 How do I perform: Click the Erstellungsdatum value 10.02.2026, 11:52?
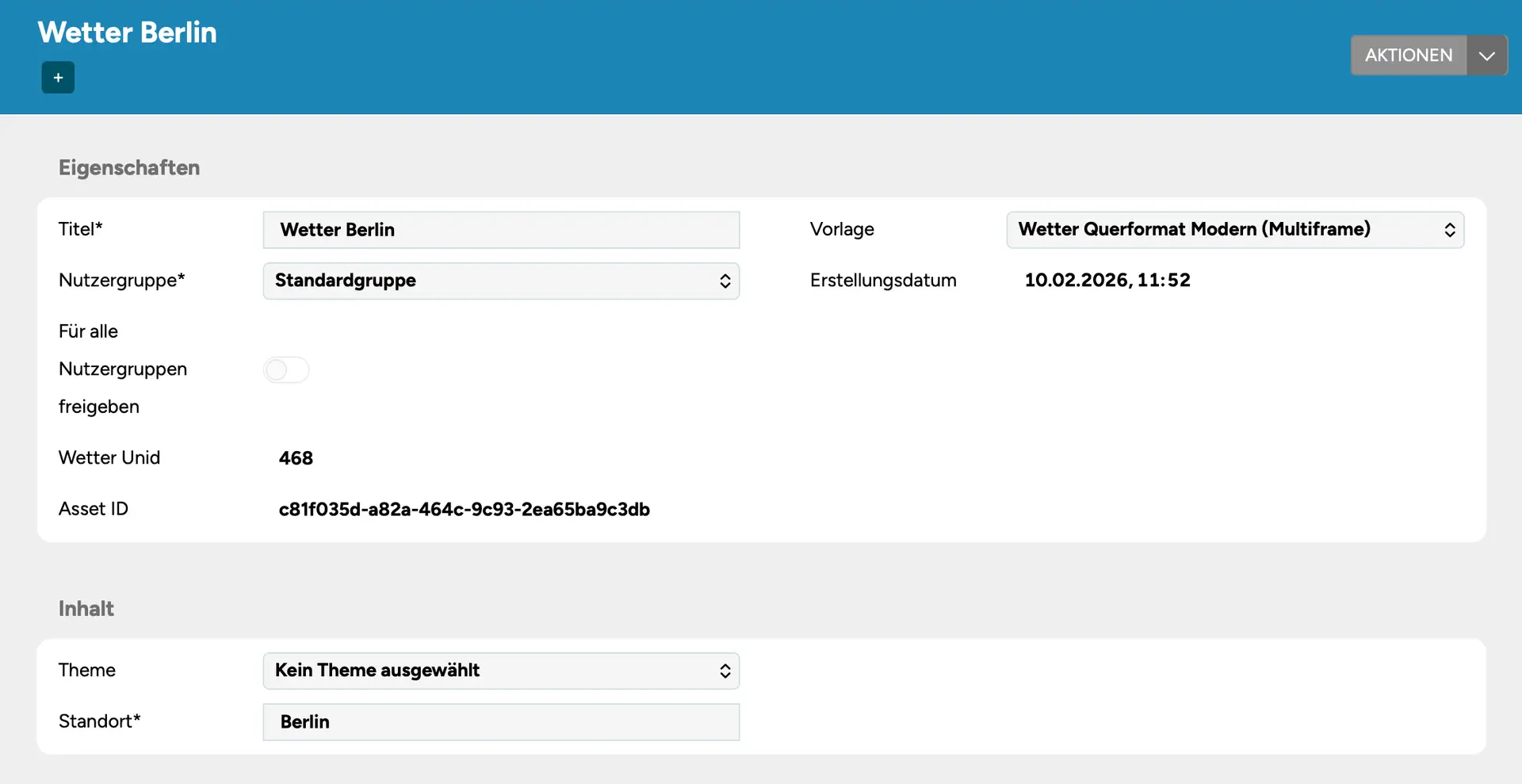[x=1107, y=280]
